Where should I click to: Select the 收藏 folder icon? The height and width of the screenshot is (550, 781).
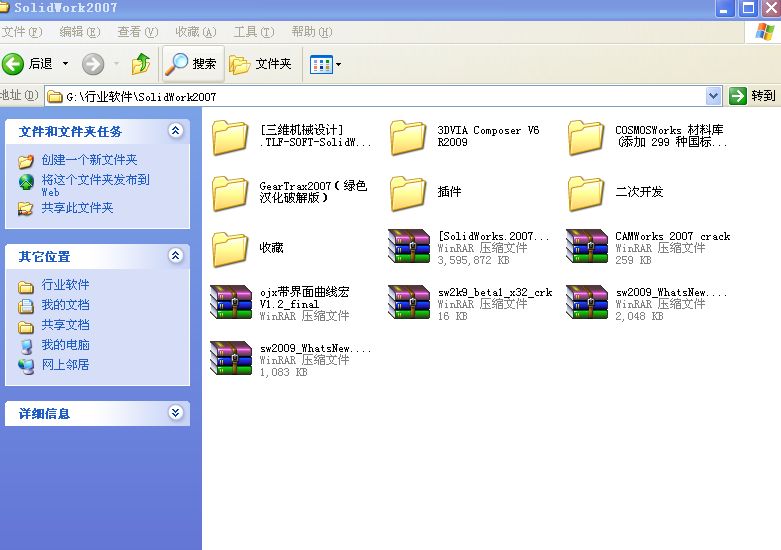(230, 250)
